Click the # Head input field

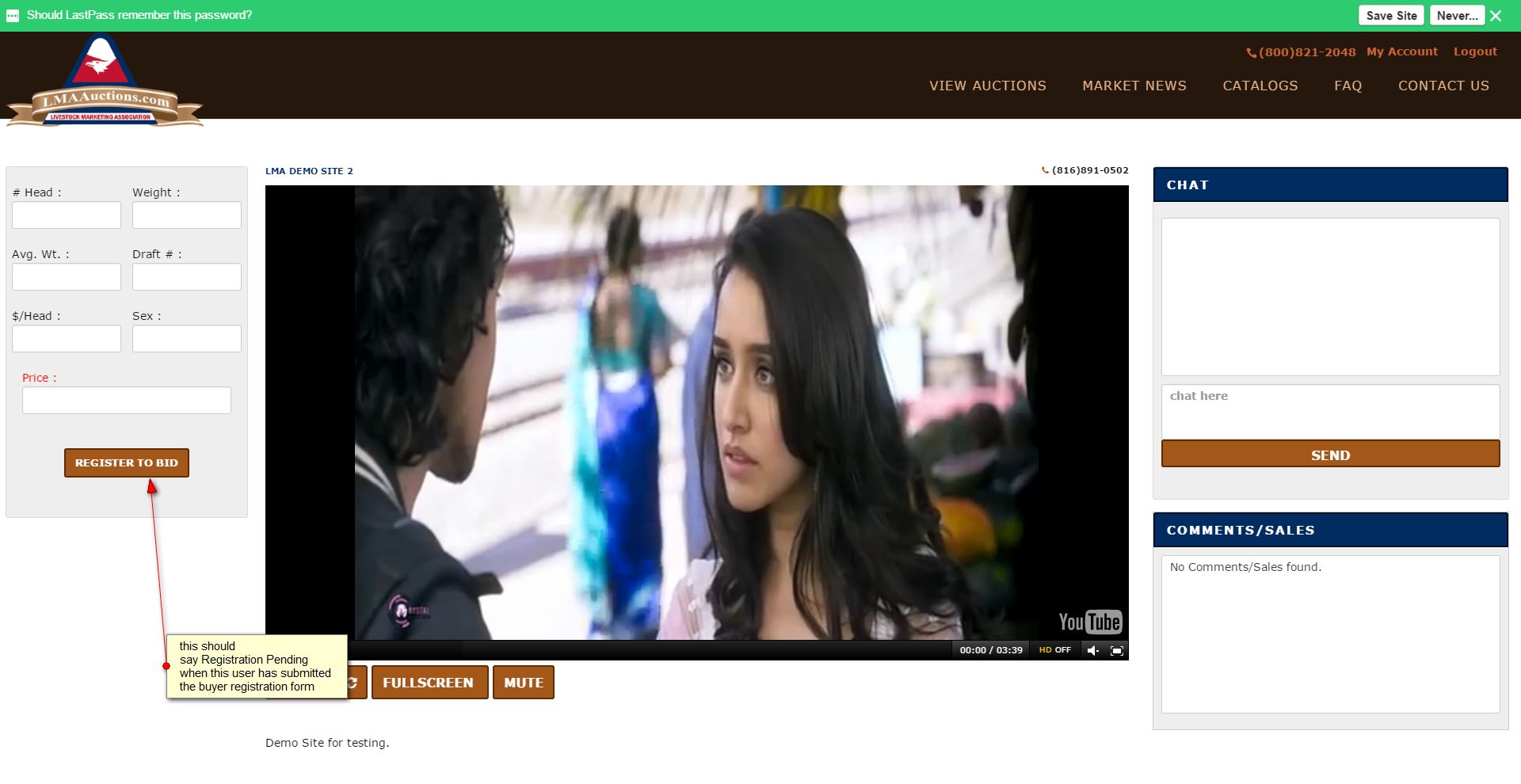click(x=67, y=215)
